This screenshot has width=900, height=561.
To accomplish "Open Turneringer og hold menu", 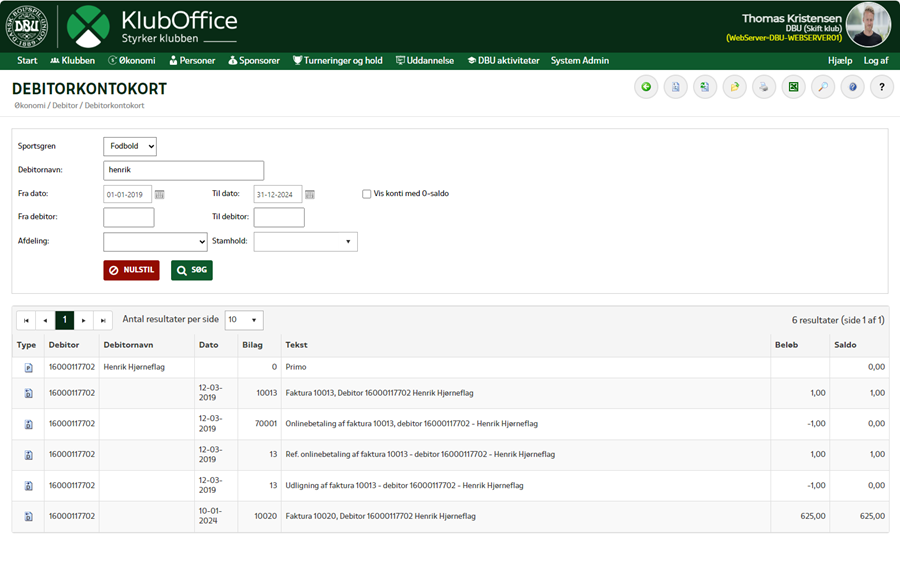I will [338, 61].
